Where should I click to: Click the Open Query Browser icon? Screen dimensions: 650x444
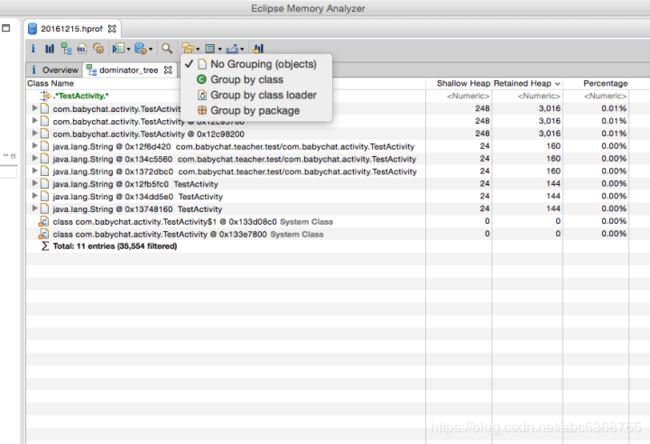[x=141, y=49]
